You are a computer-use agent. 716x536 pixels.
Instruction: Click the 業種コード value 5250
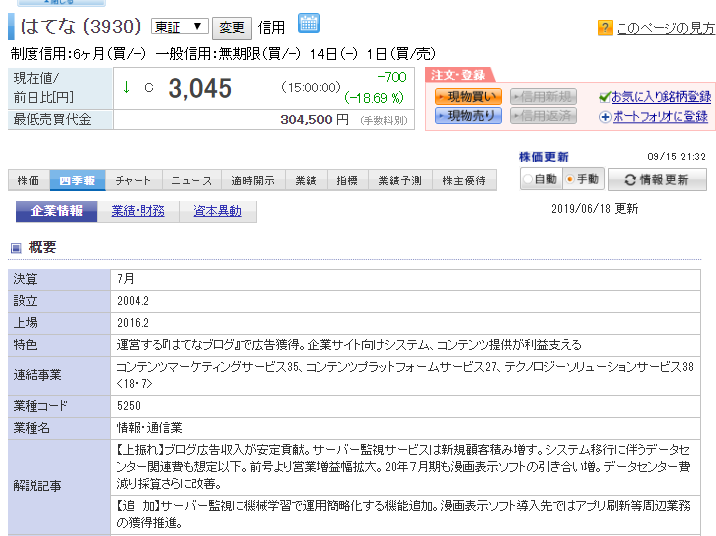point(129,406)
